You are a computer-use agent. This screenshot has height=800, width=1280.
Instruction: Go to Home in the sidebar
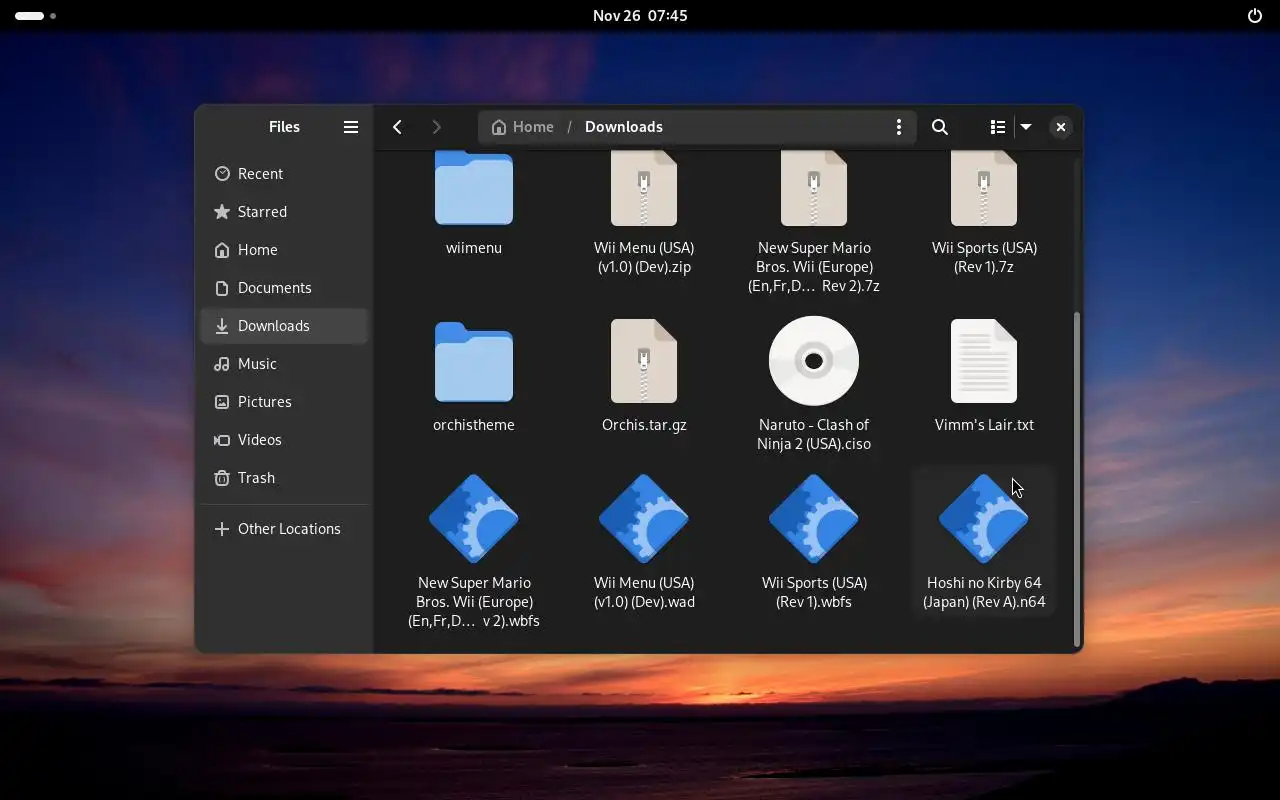tap(285, 250)
